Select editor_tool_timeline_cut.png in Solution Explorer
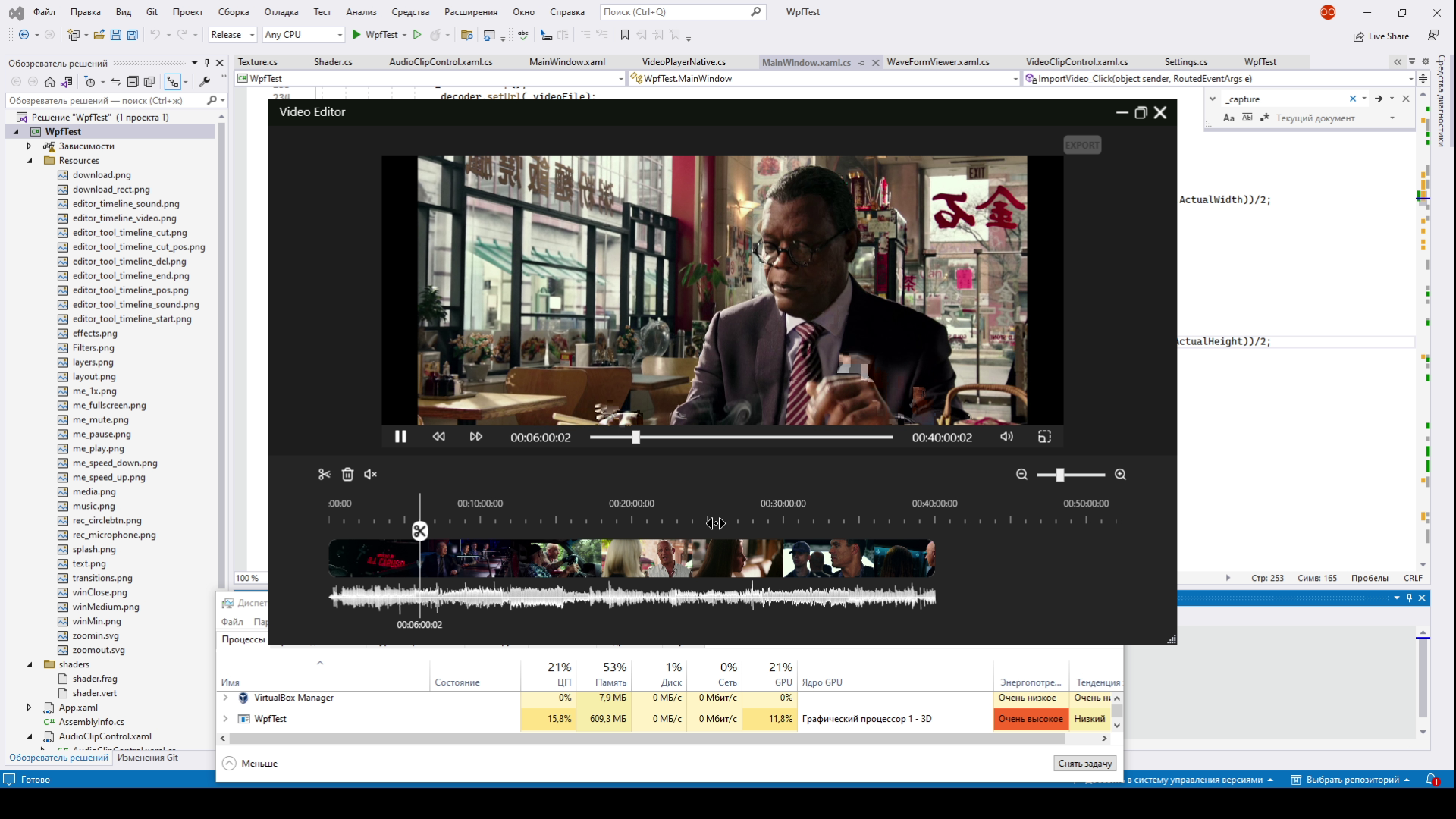Screen dimensions: 1456x819 pyautogui.click(x=130, y=233)
